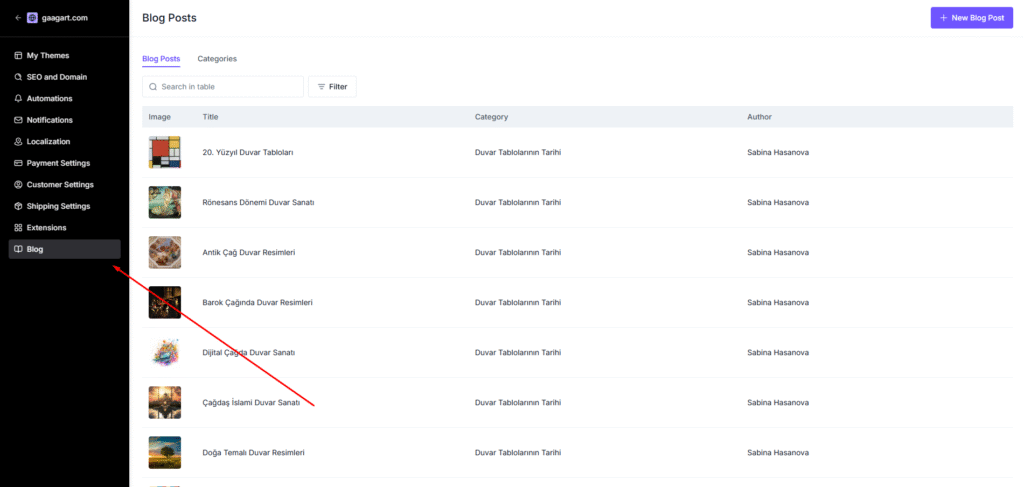Go to SEO and Domain settings

(x=56, y=77)
